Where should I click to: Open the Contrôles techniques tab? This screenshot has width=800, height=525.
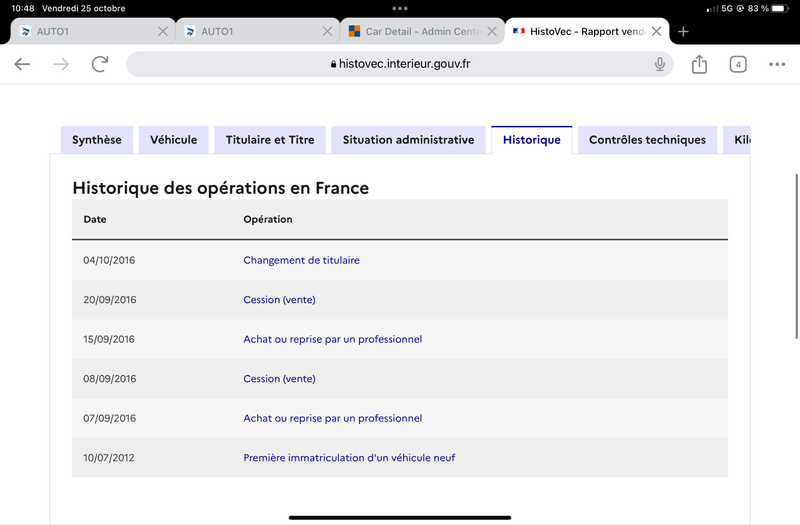[647, 140]
